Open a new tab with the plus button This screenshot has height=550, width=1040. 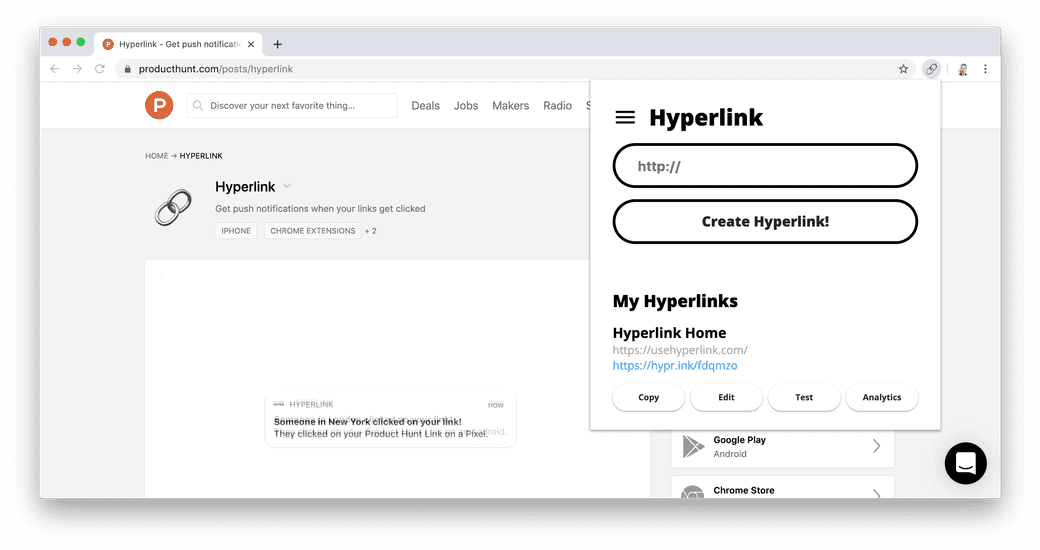278,44
